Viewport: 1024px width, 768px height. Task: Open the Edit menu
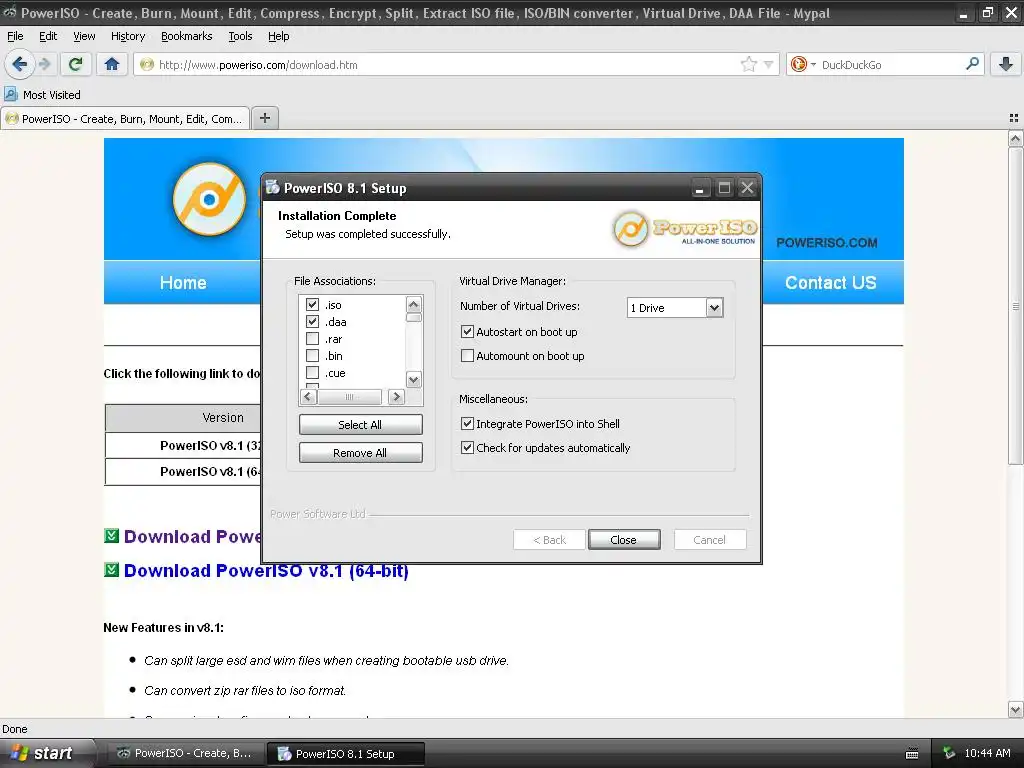click(48, 36)
